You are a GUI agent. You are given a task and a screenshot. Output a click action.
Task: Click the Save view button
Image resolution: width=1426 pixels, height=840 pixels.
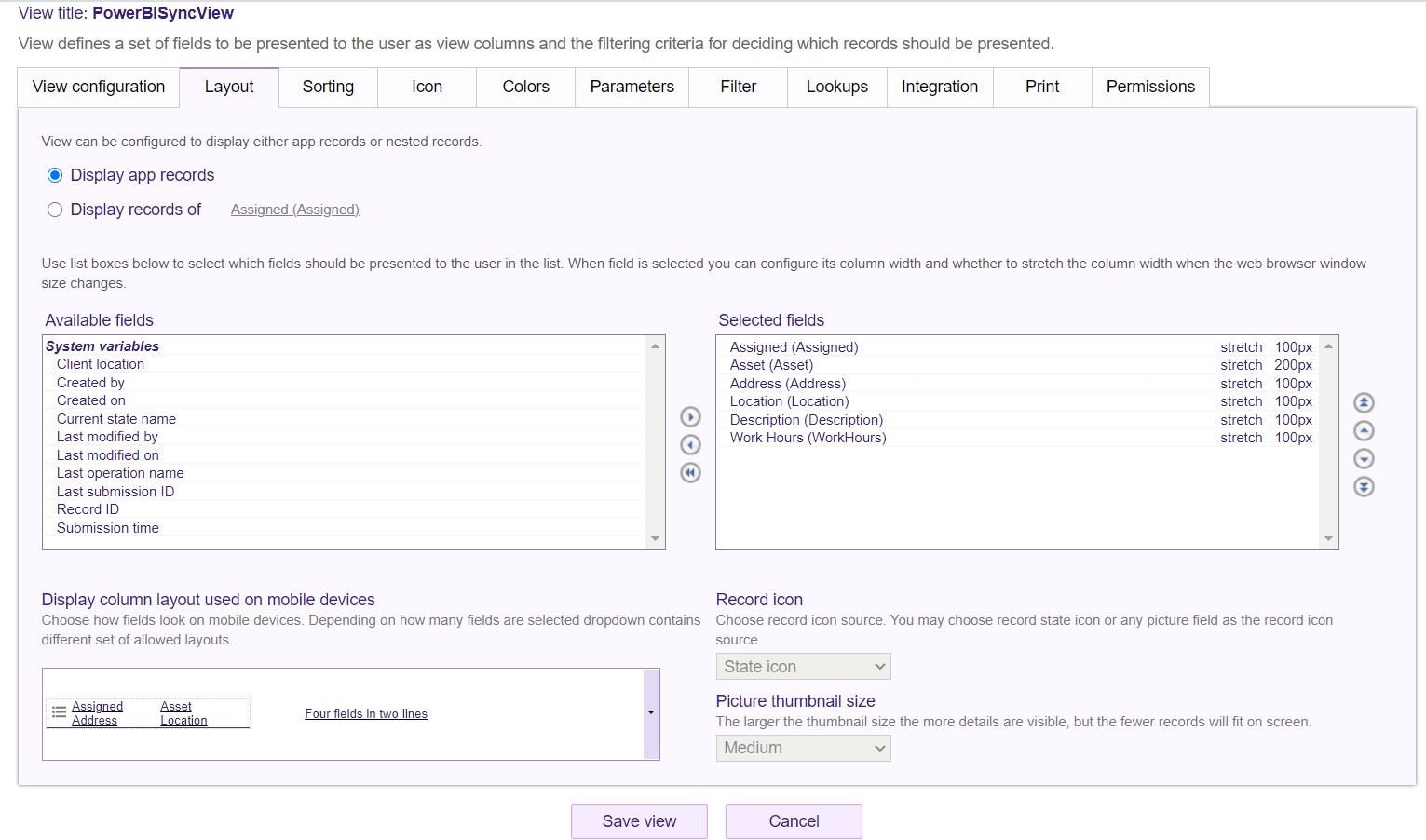(639, 821)
